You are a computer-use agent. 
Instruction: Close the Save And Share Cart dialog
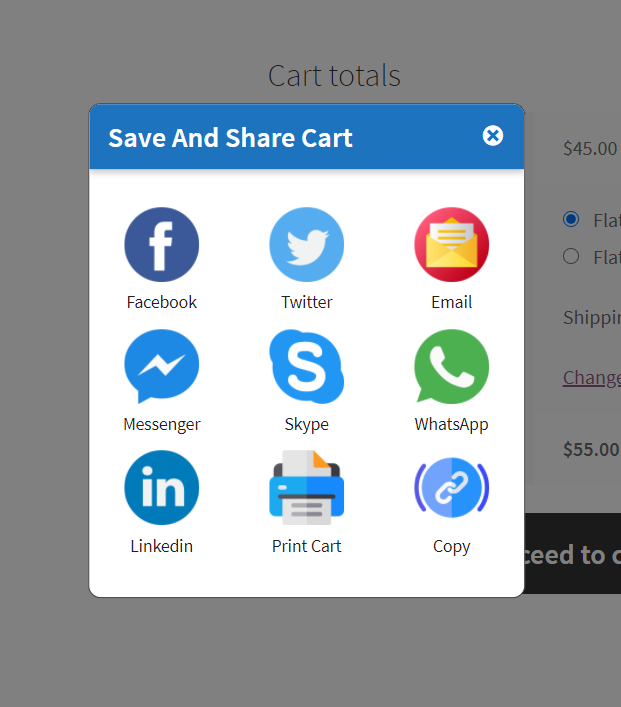click(x=493, y=136)
